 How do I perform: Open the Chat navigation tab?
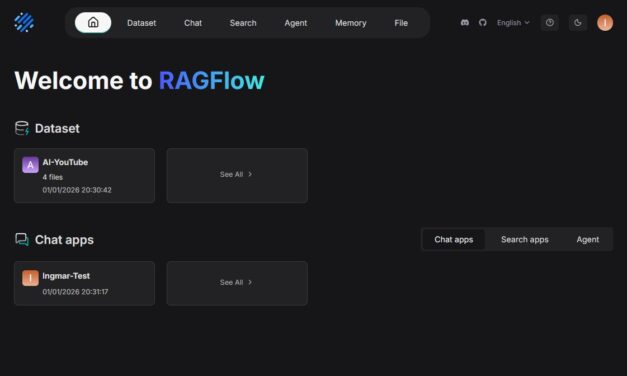(193, 23)
